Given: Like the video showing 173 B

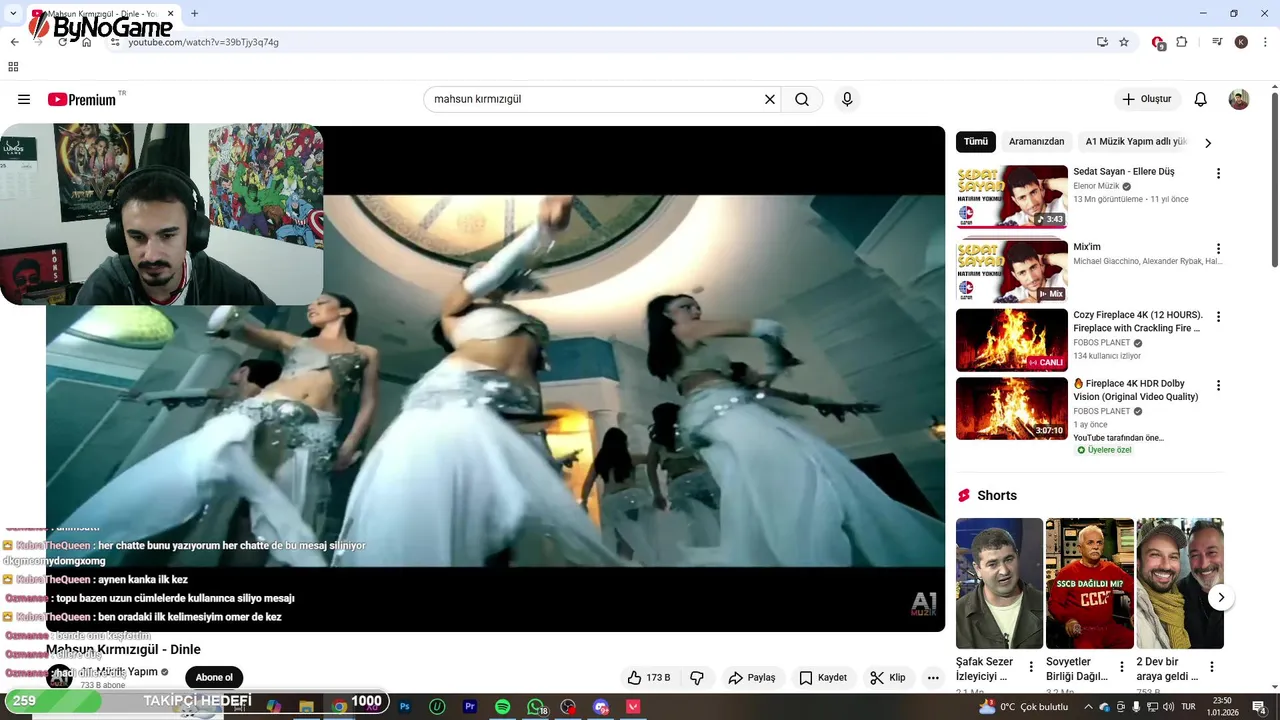Looking at the screenshot, I should click(x=649, y=677).
